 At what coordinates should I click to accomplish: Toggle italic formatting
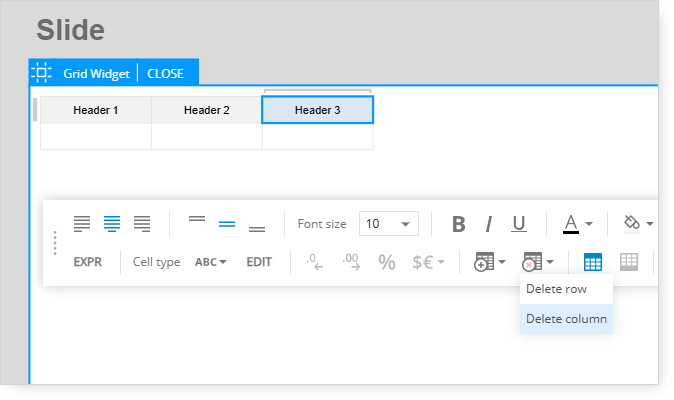tap(488, 224)
